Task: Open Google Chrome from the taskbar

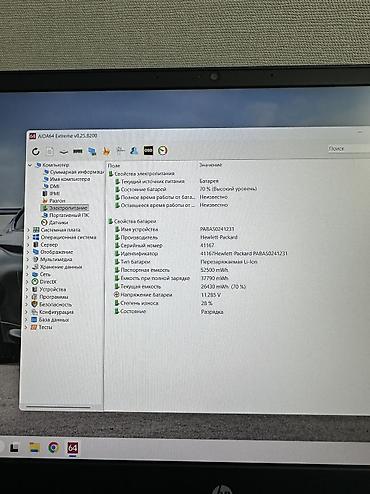Action: (x=53, y=448)
